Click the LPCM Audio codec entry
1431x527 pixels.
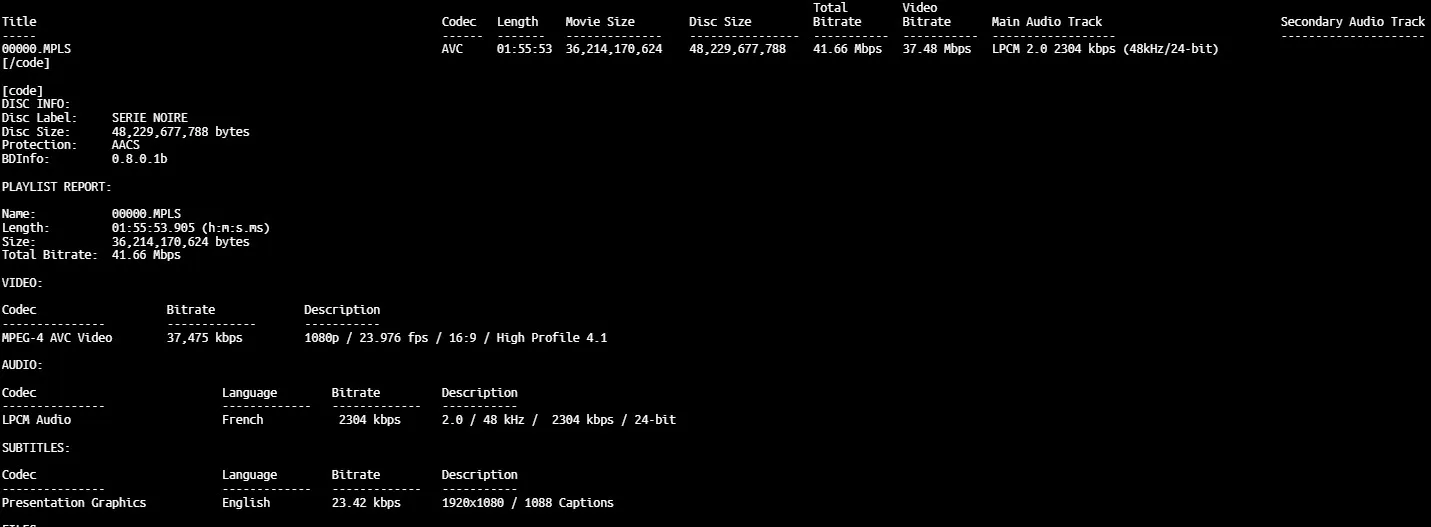[36, 420]
